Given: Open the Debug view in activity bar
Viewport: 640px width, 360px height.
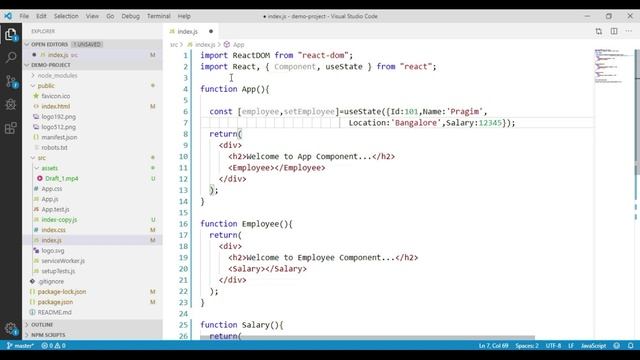Looking at the screenshot, I should [x=11, y=104].
